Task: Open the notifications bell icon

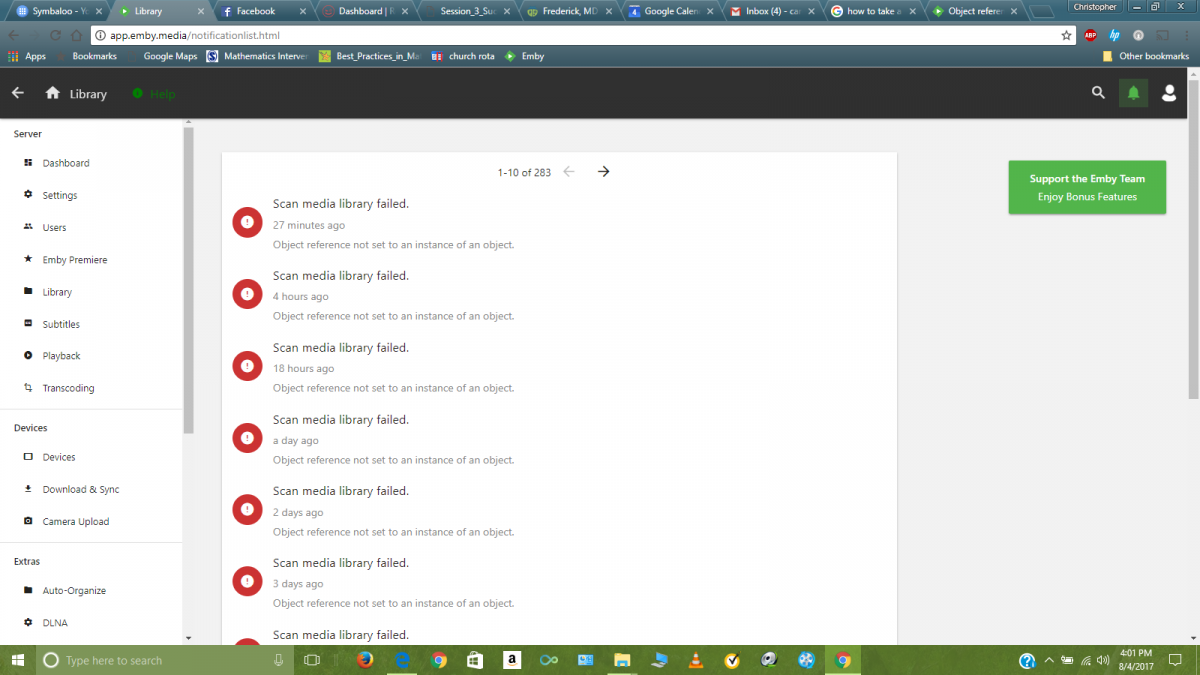Action: click(x=1133, y=93)
